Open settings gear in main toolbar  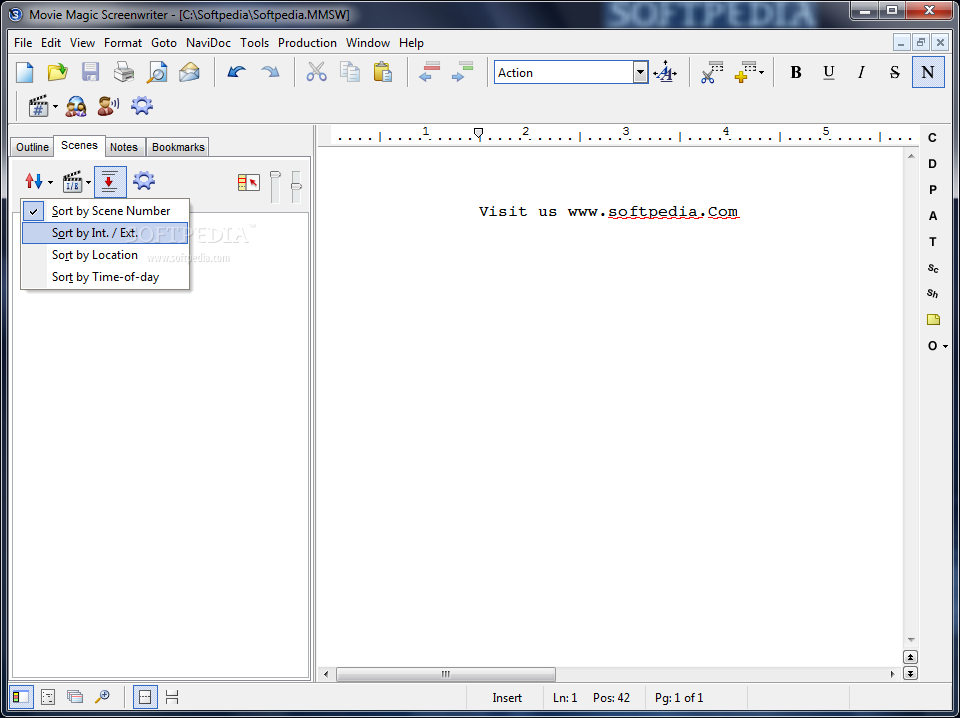[141, 106]
